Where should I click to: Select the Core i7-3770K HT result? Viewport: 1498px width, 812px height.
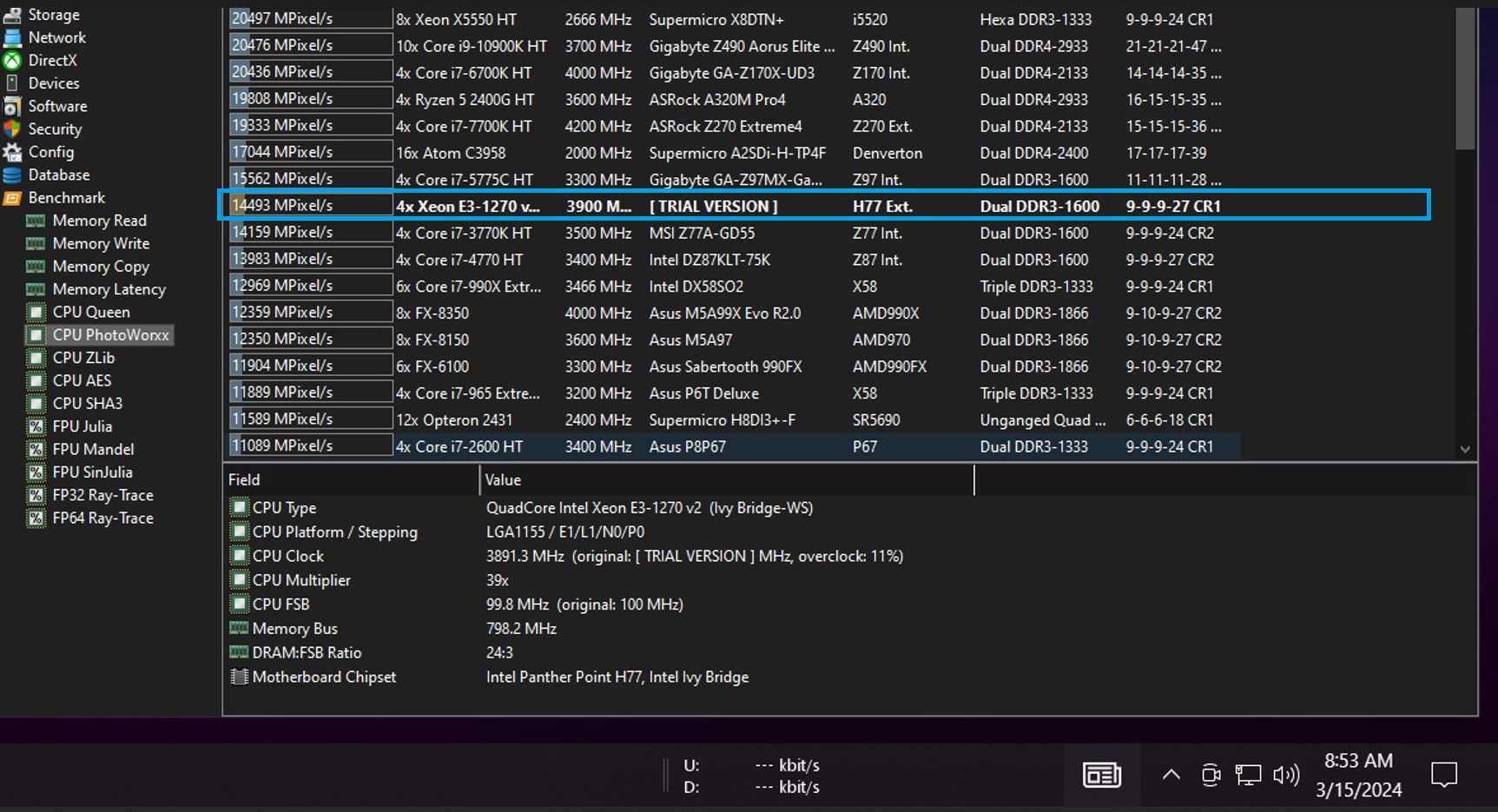734,233
